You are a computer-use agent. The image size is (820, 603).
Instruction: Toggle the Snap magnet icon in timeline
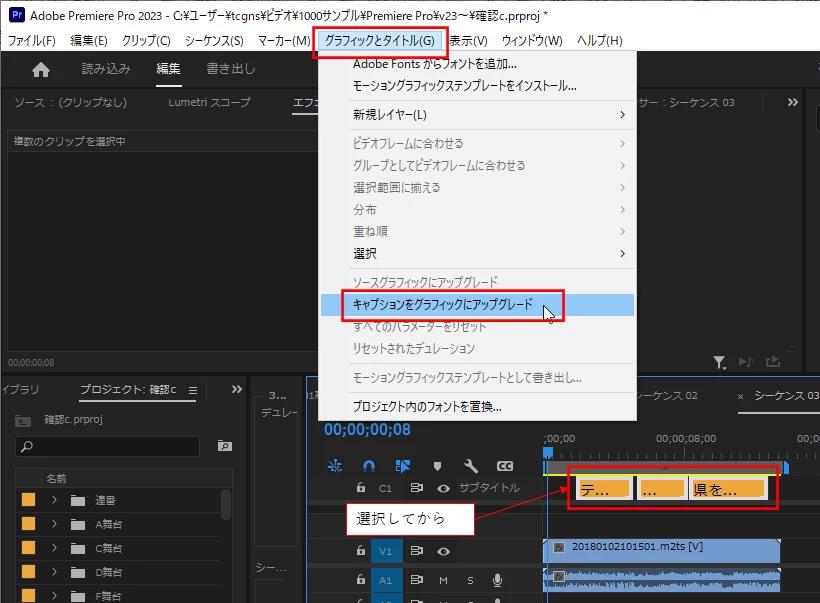pyautogui.click(x=369, y=465)
